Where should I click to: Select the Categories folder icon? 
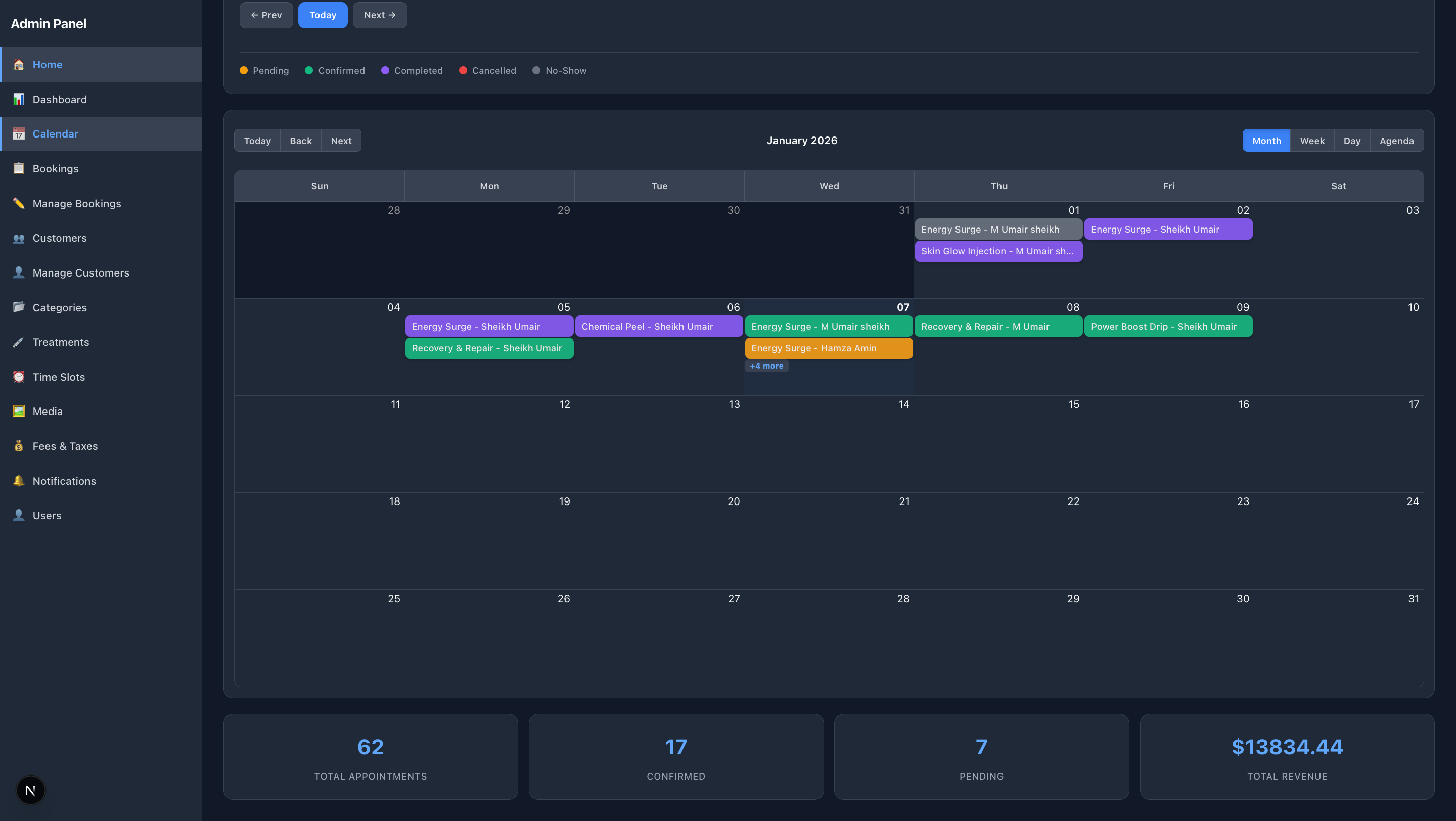point(19,307)
